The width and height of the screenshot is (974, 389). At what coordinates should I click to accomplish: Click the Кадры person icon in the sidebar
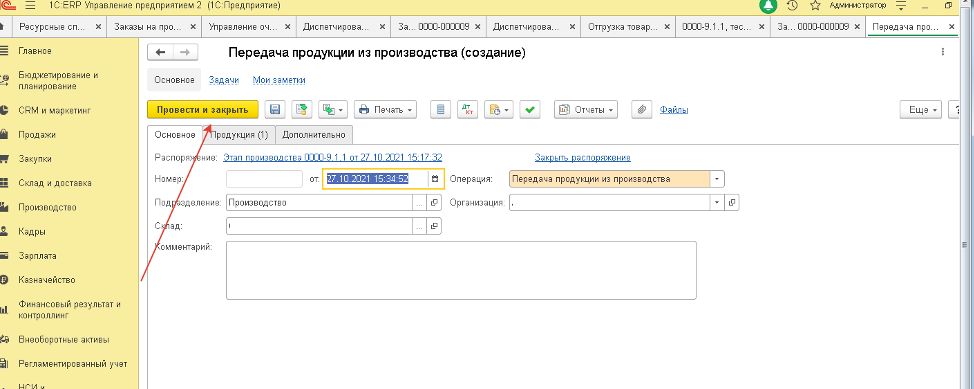point(4,231)
